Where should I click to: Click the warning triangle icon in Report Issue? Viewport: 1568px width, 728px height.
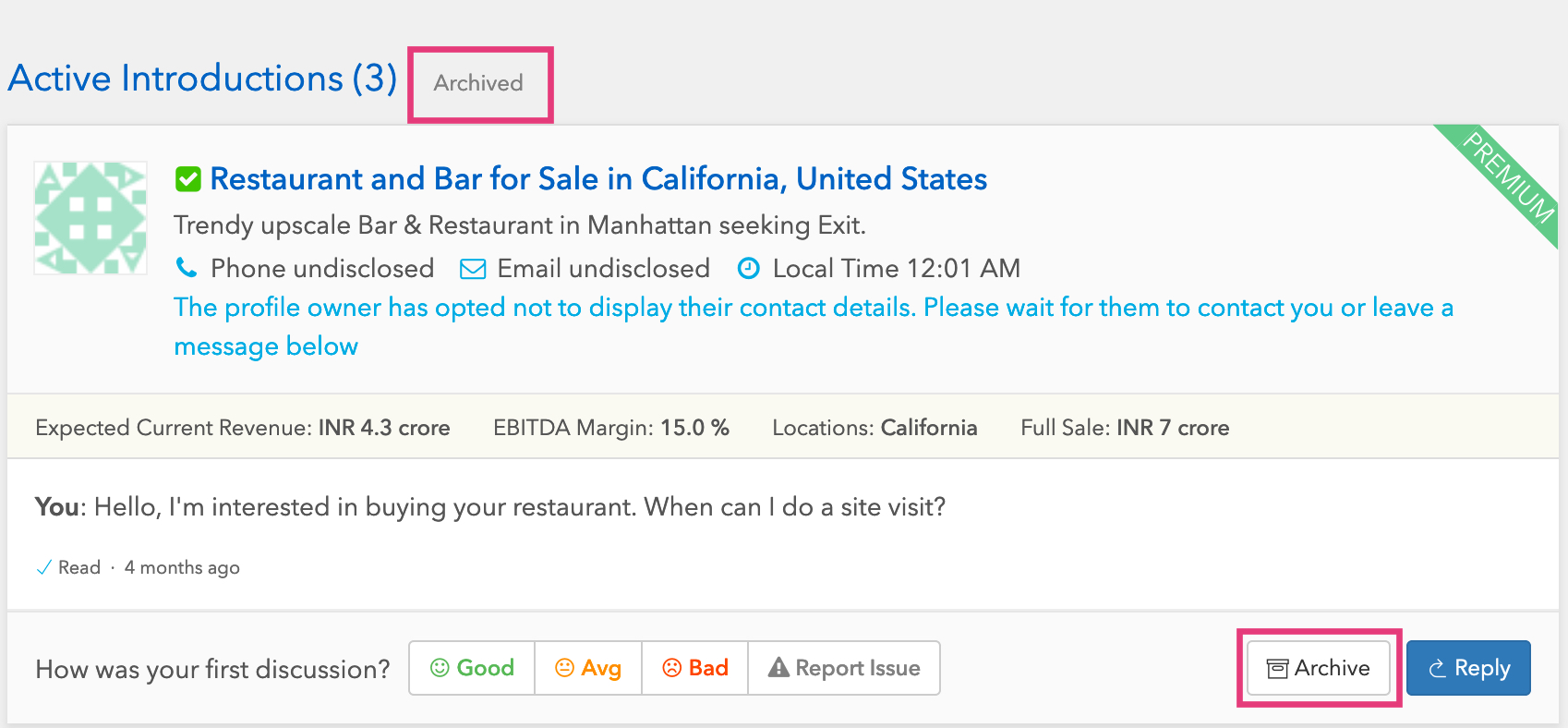[778, 667]
